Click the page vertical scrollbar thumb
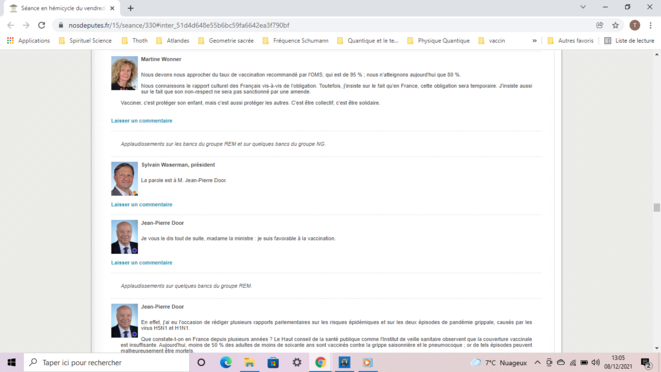 (x=656, y=208)
